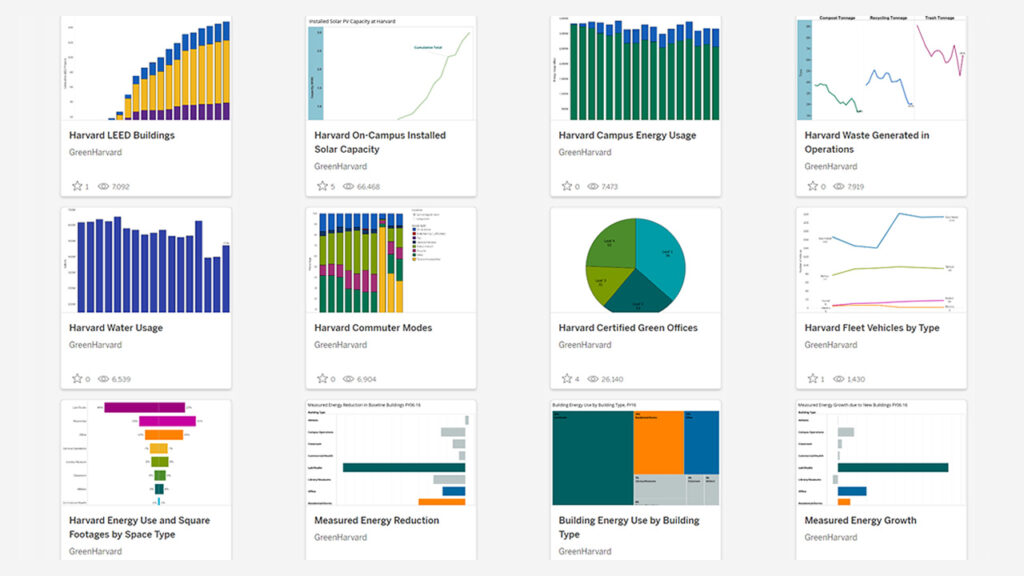Click the star icon under Harvard Commuter Modes

click(322, 379)
